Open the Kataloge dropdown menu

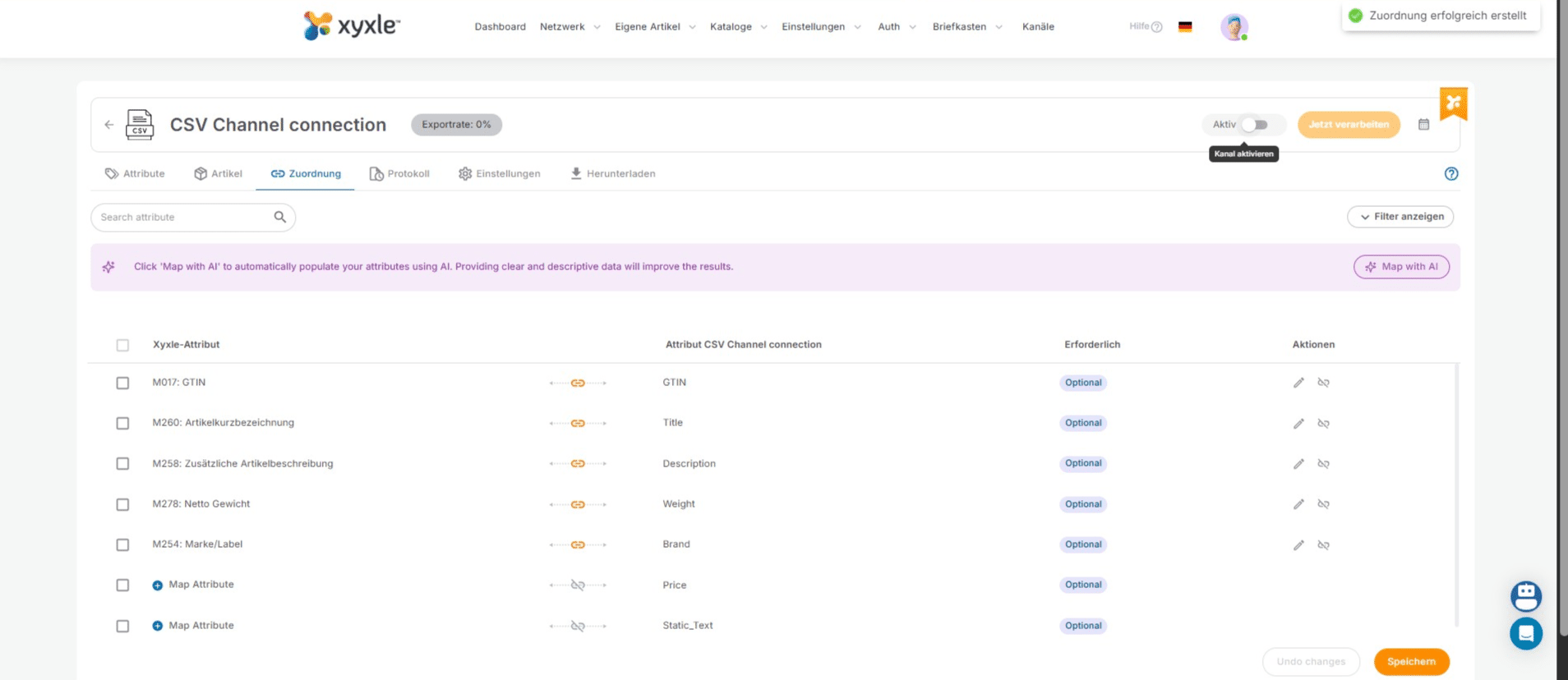point(738,27)
